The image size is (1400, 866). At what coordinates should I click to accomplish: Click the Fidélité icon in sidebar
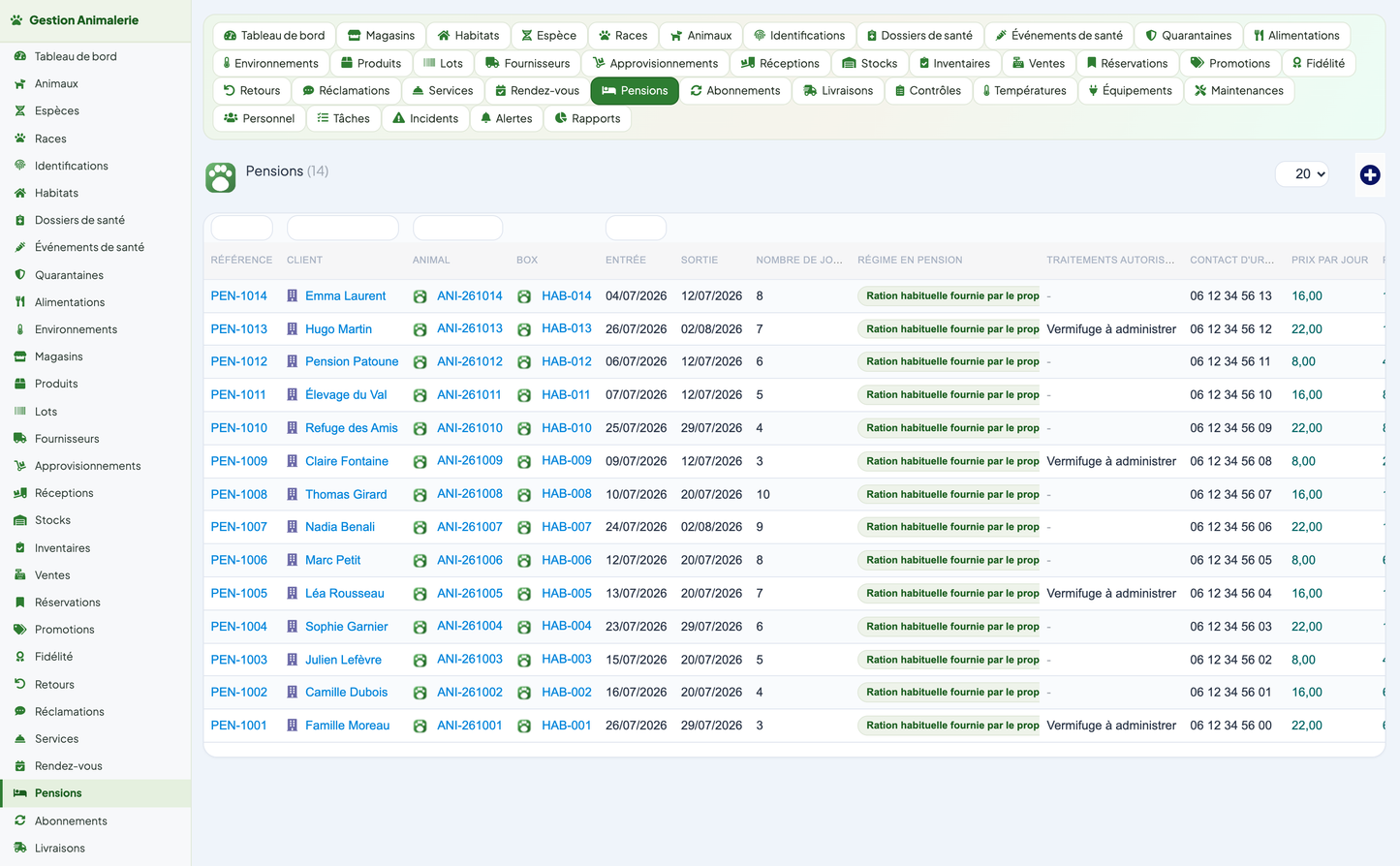(x=19, y=657)
